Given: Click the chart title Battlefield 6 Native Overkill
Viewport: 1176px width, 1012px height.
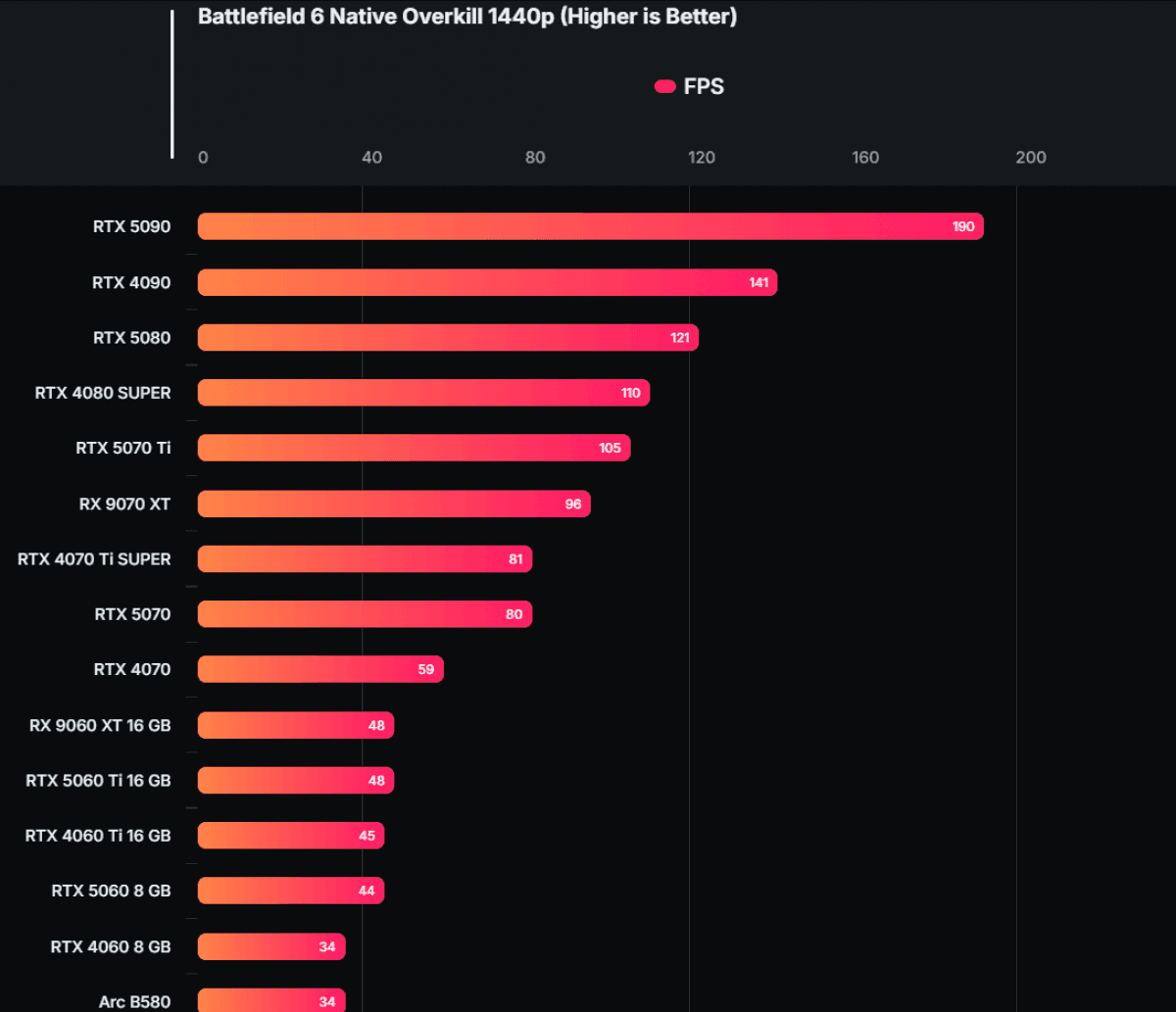Looking at the screenshot, I should click(x=466, y=17).
